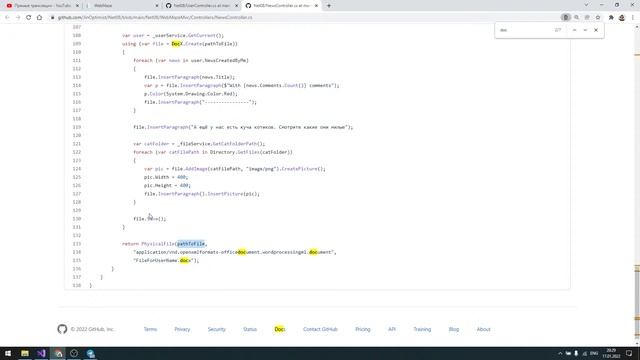This screenshot has height=360, width=640.
Task: Click the "FileForUserName.docx" string
Action: [x=164, y=260]
